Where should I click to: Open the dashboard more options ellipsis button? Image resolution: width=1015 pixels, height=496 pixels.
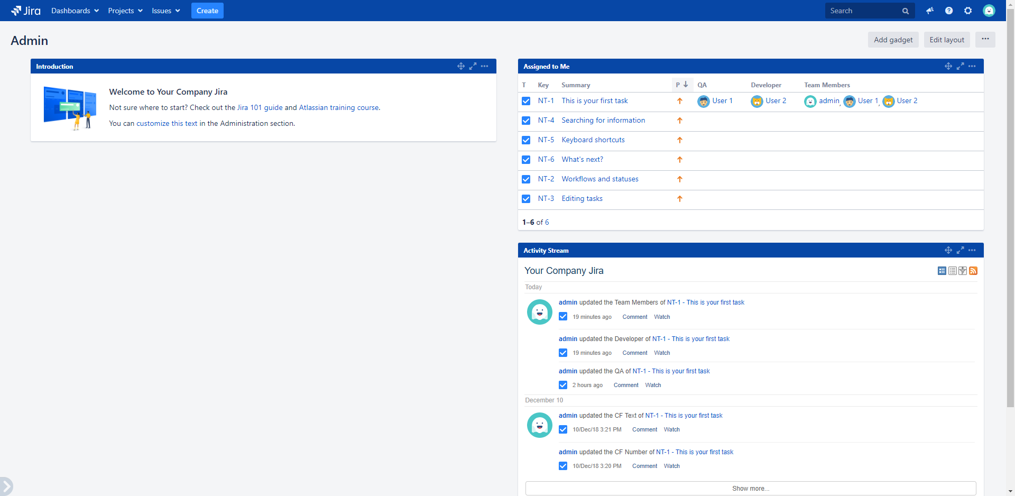tap(985, 40)
